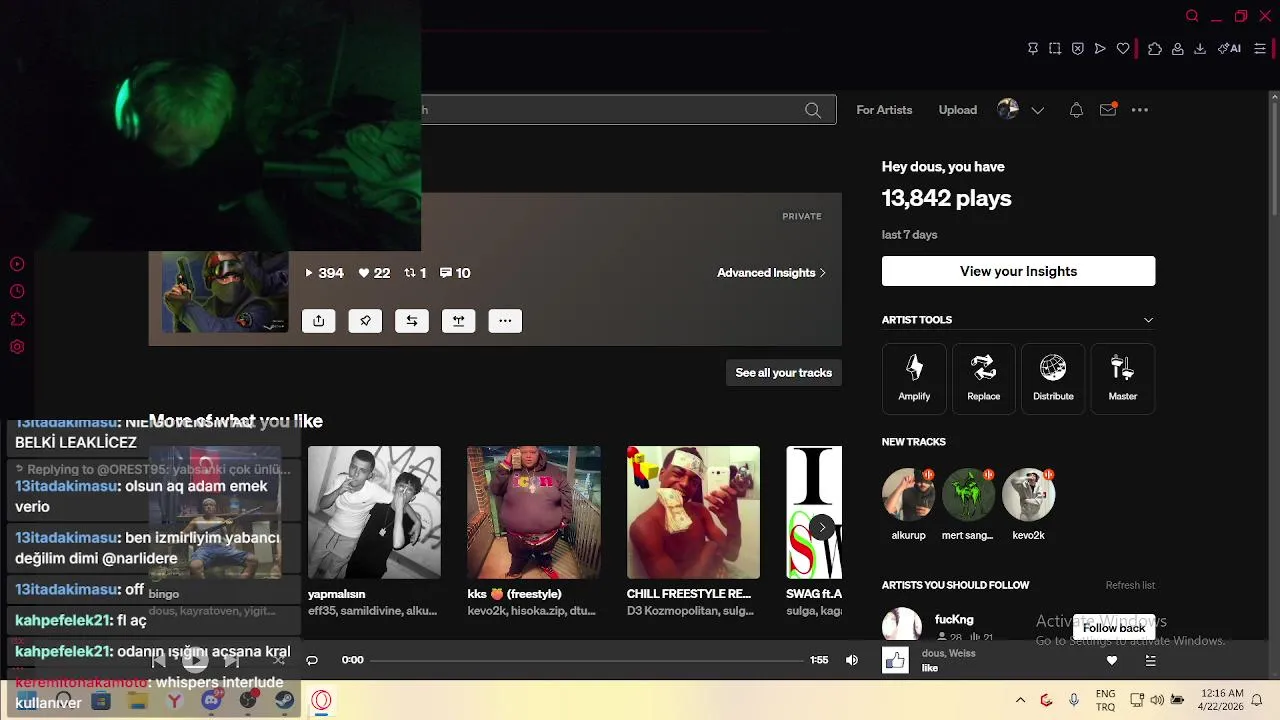Open the alkurup new track avatar
This screenshot has height=720, width=1280.
click(908, 494)
